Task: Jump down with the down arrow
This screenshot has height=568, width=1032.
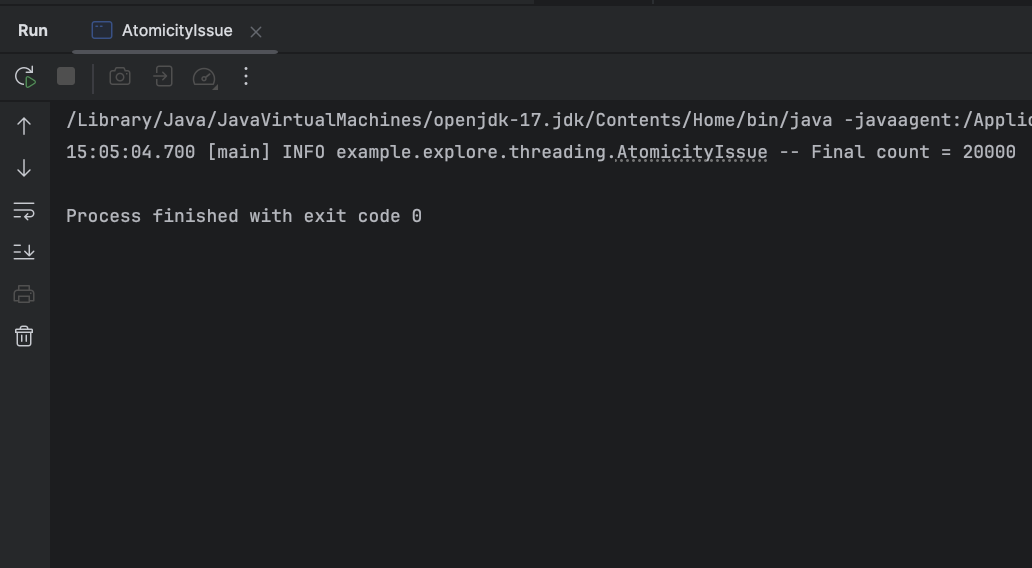Action: [25, 168]
